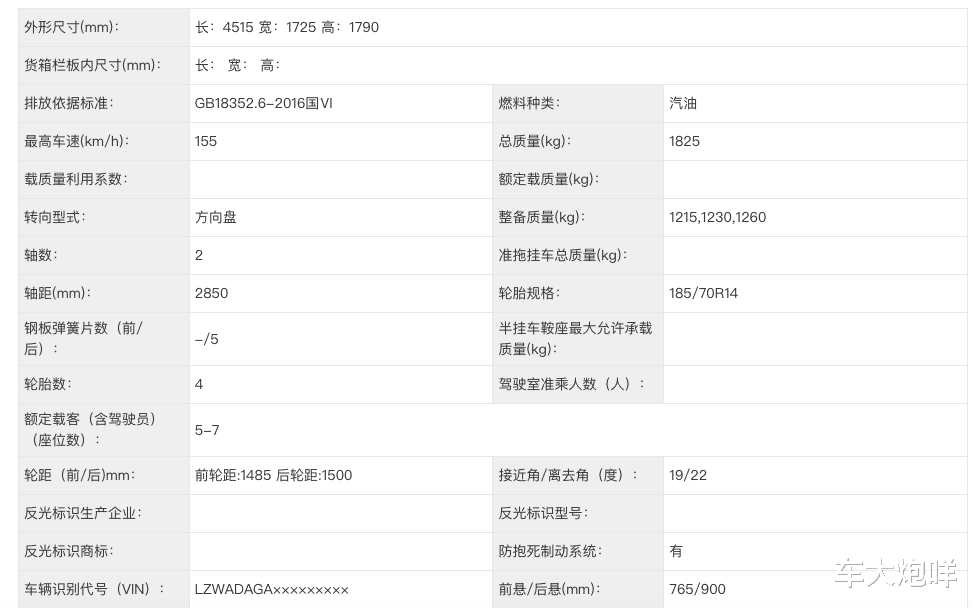
Task: Click the 钢板弹簧片数(前/后) label
Action: pos(84,338)
